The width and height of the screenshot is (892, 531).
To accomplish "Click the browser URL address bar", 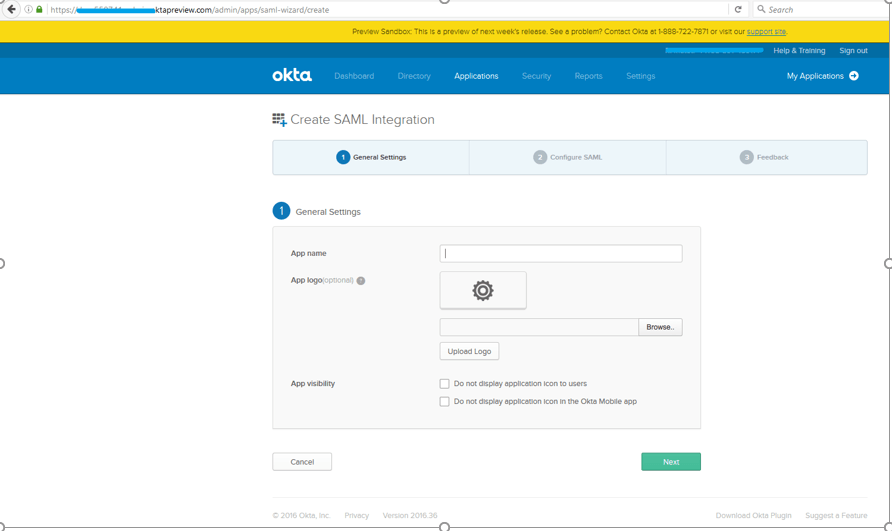I will [387, 10].
